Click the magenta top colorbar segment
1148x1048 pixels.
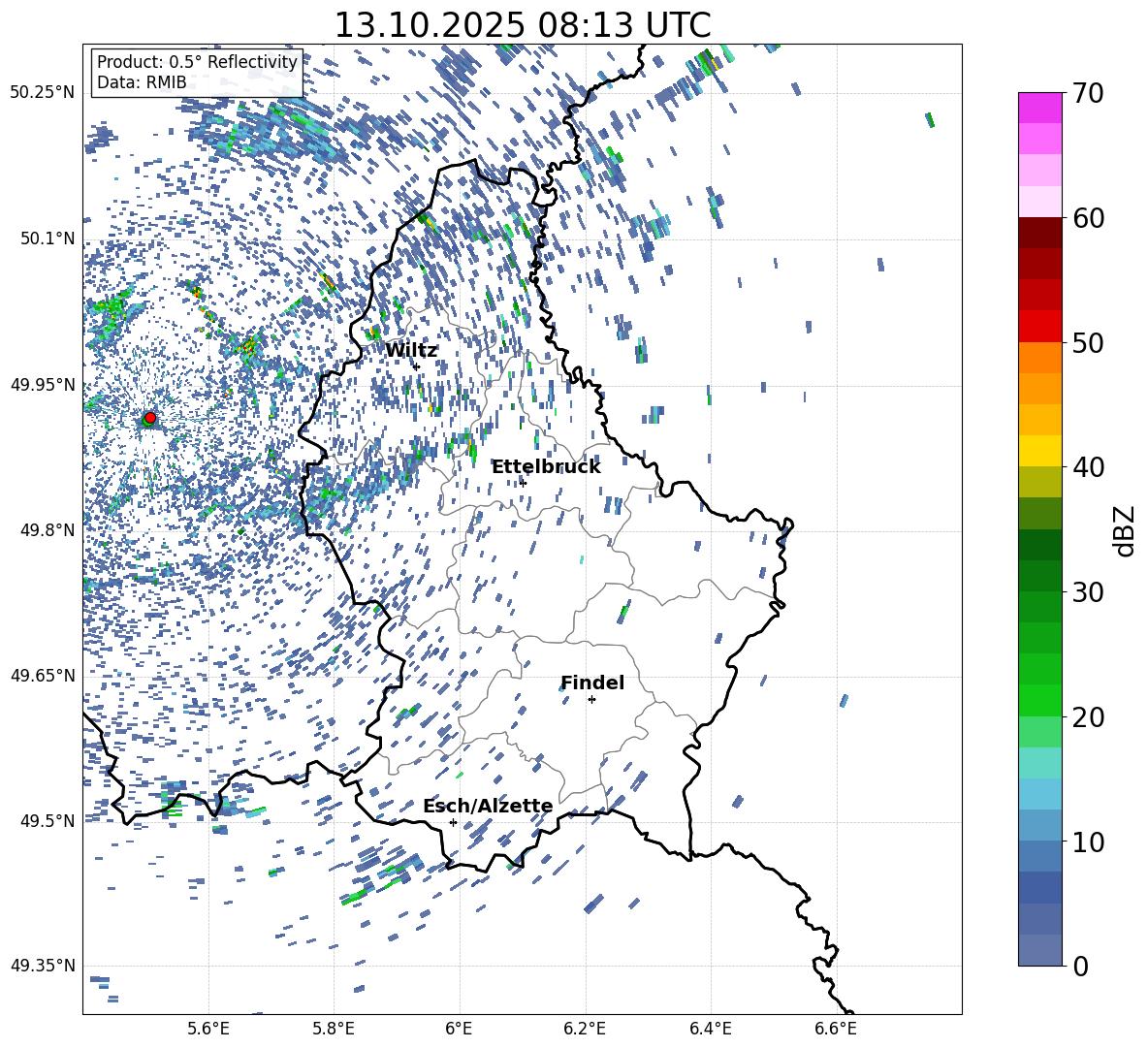(x=1039, y=109)
